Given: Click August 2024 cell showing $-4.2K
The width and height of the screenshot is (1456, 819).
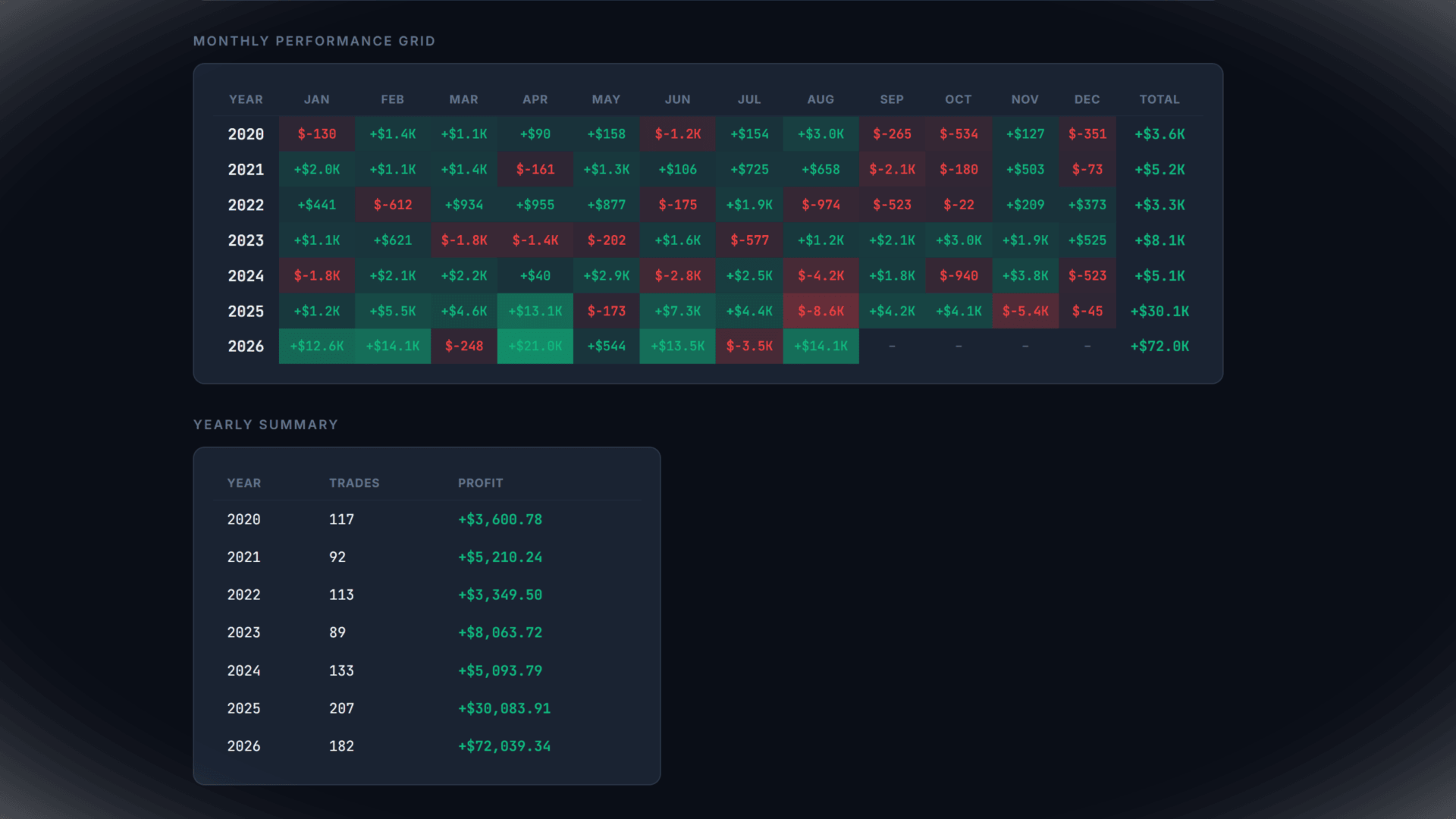Looking at the screenshot, I should click(821, 276).
